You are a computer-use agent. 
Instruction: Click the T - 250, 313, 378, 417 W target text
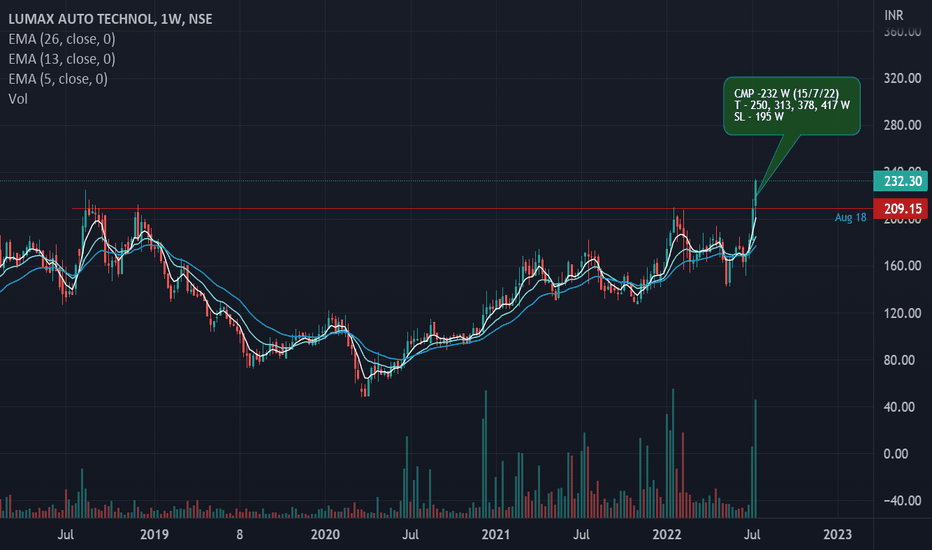click(x=792, y=105)
